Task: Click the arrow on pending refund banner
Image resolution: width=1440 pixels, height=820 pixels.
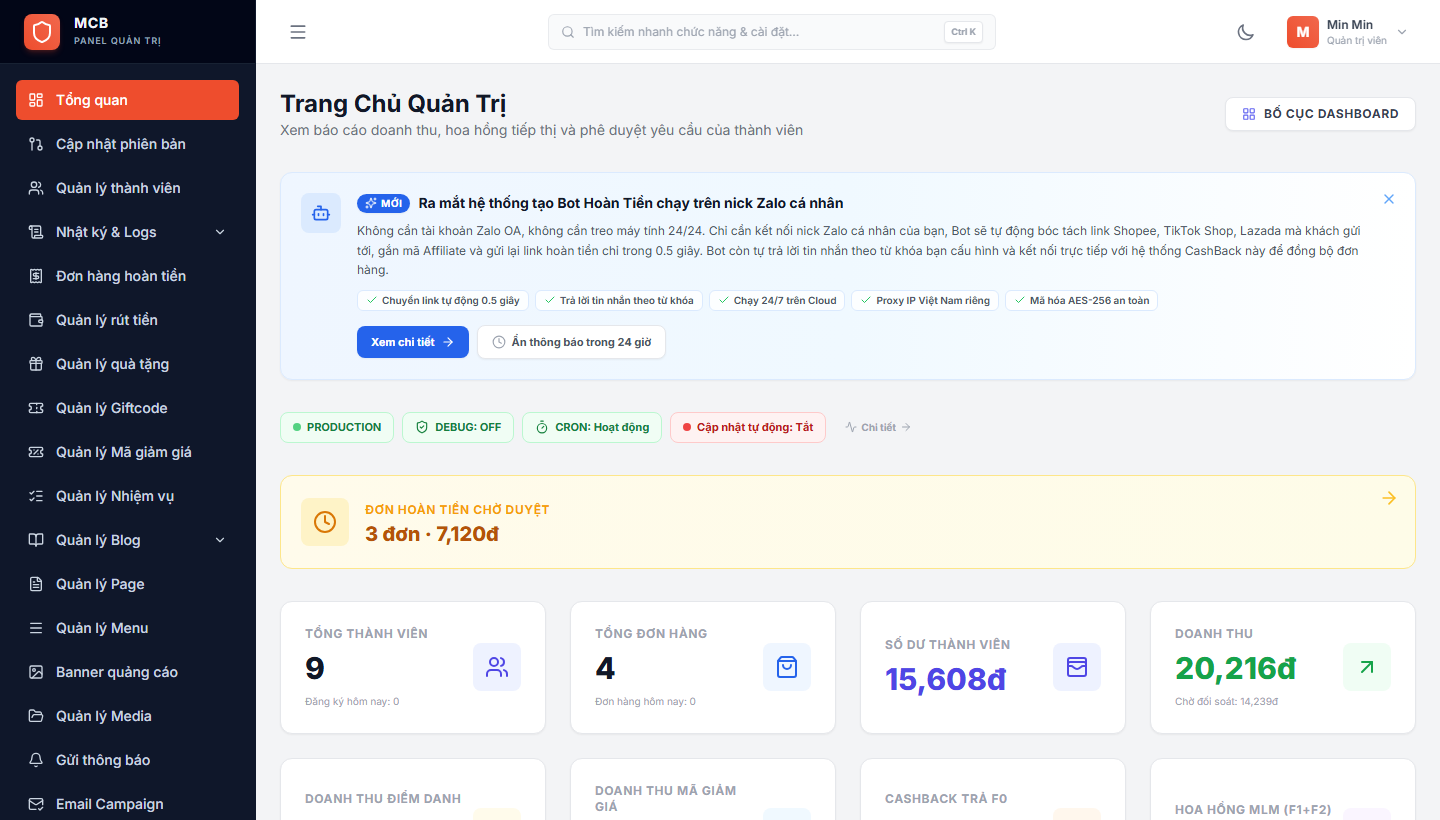Action: 1389,498
